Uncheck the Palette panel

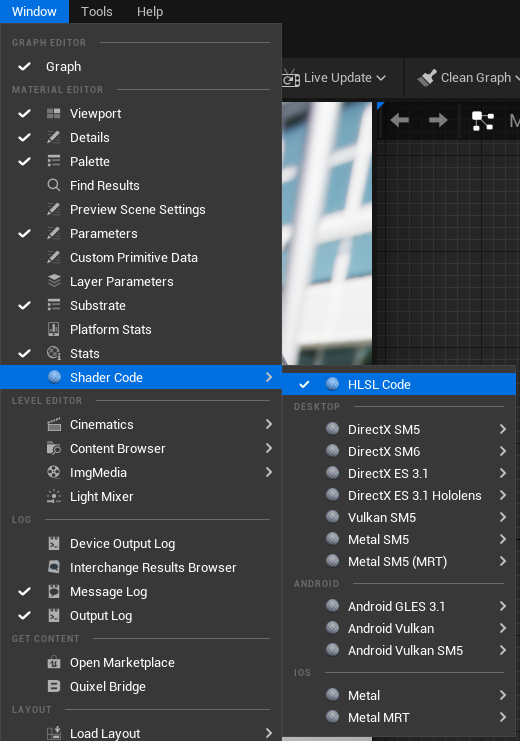click(25, 161)
